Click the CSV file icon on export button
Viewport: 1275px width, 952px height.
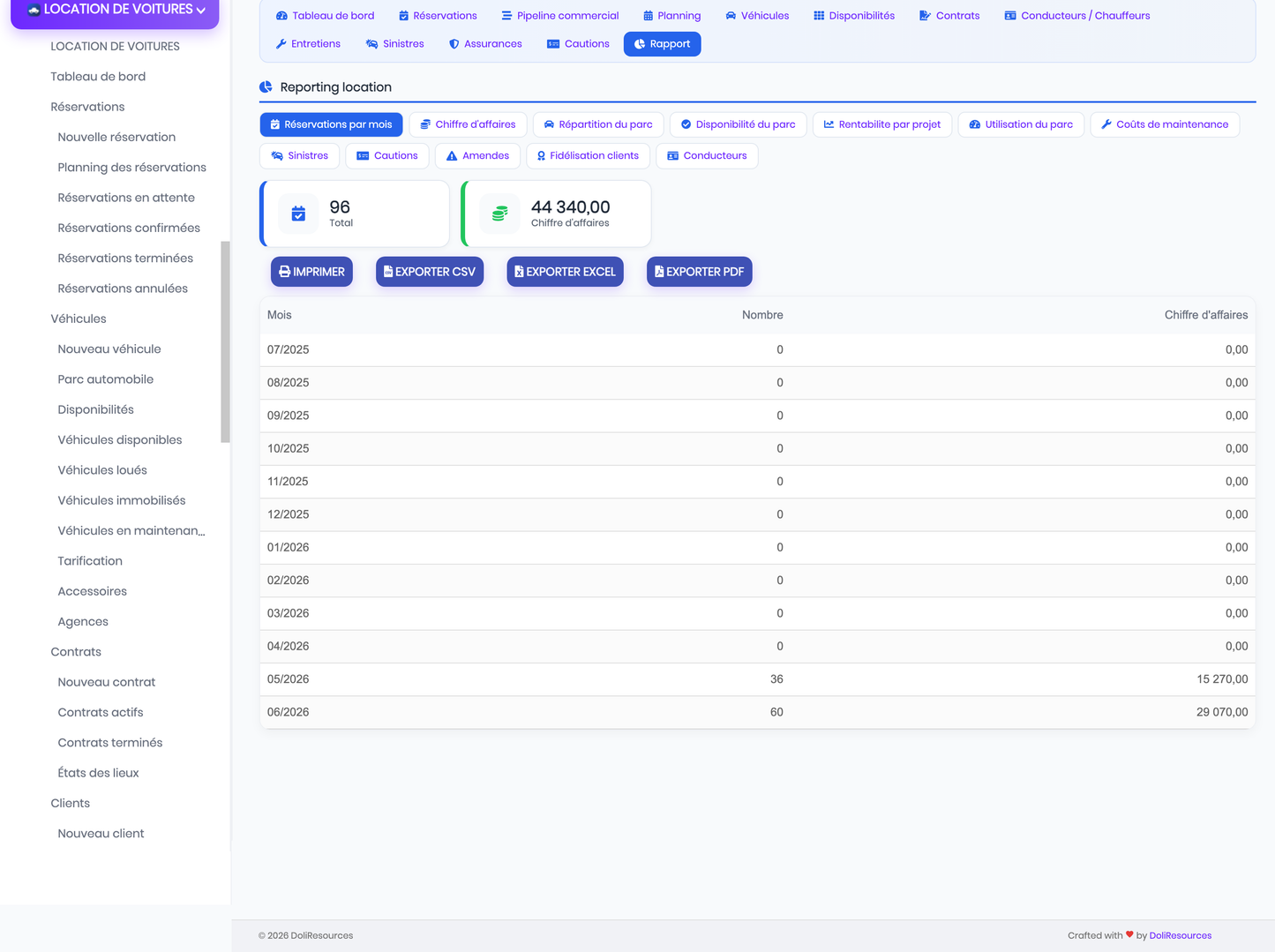[x=388, y=272]
